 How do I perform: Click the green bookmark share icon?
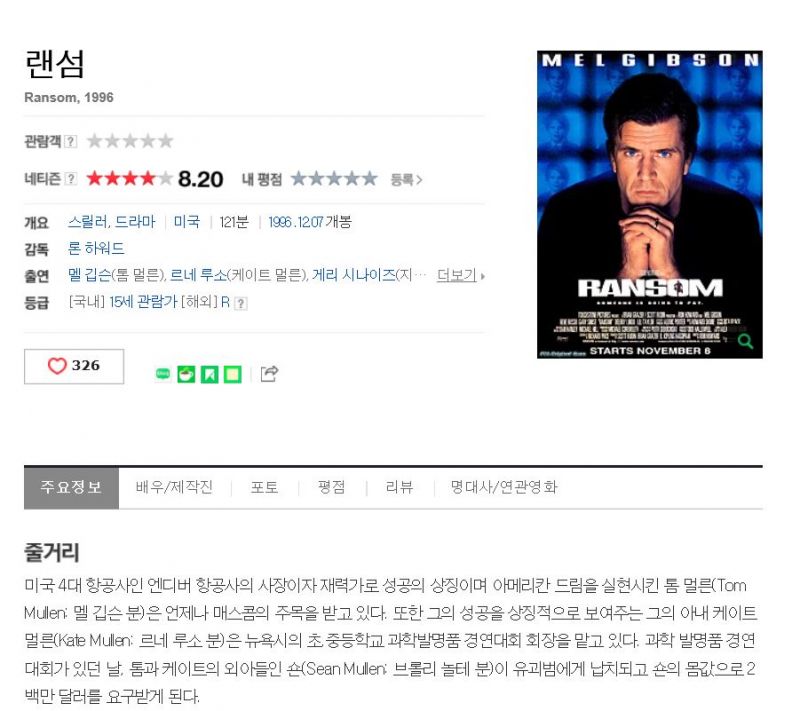(210, 374)
